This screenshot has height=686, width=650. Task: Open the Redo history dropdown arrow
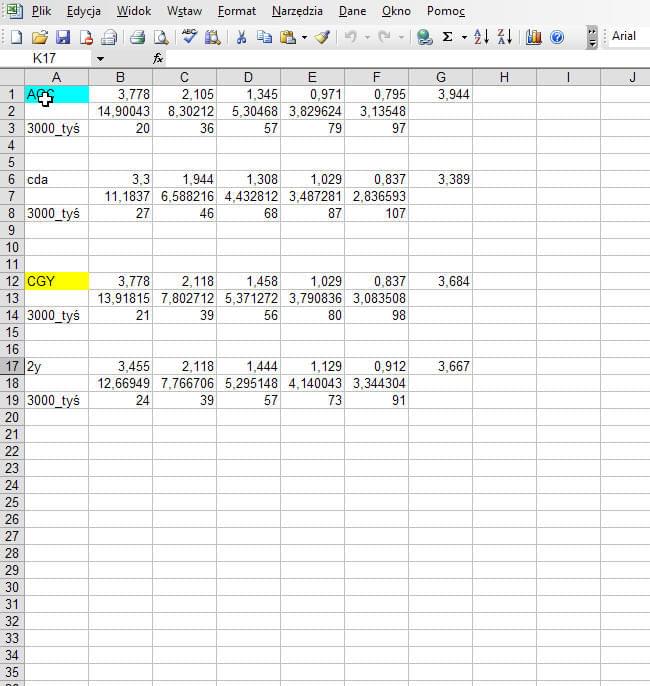coord(401,37)
